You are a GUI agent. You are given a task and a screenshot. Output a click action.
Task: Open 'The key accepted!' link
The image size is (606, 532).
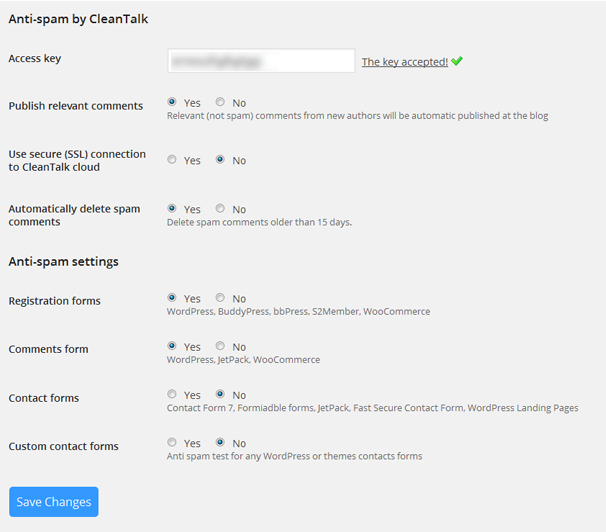(404, 62)
